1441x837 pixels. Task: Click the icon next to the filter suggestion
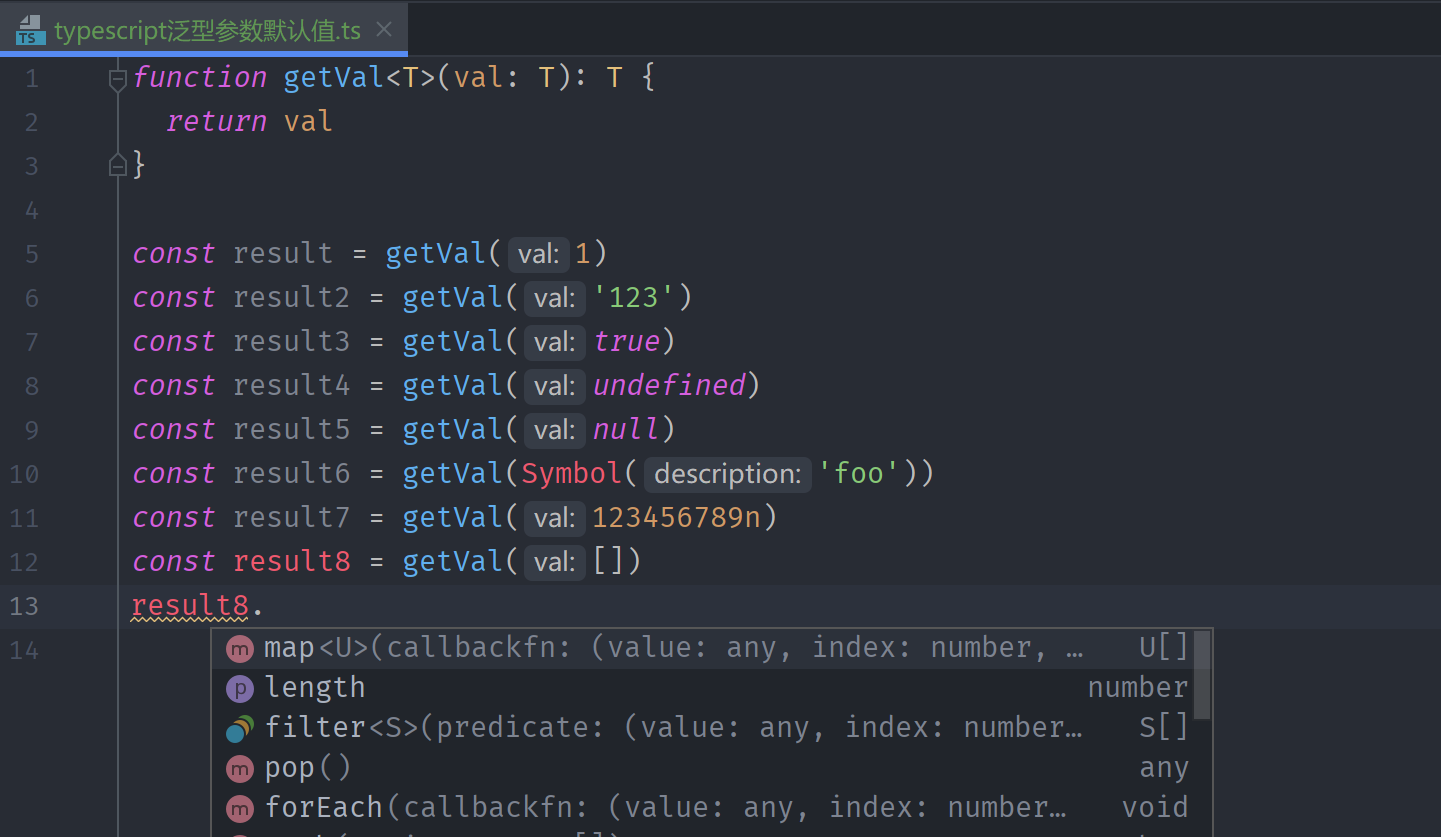239,727
